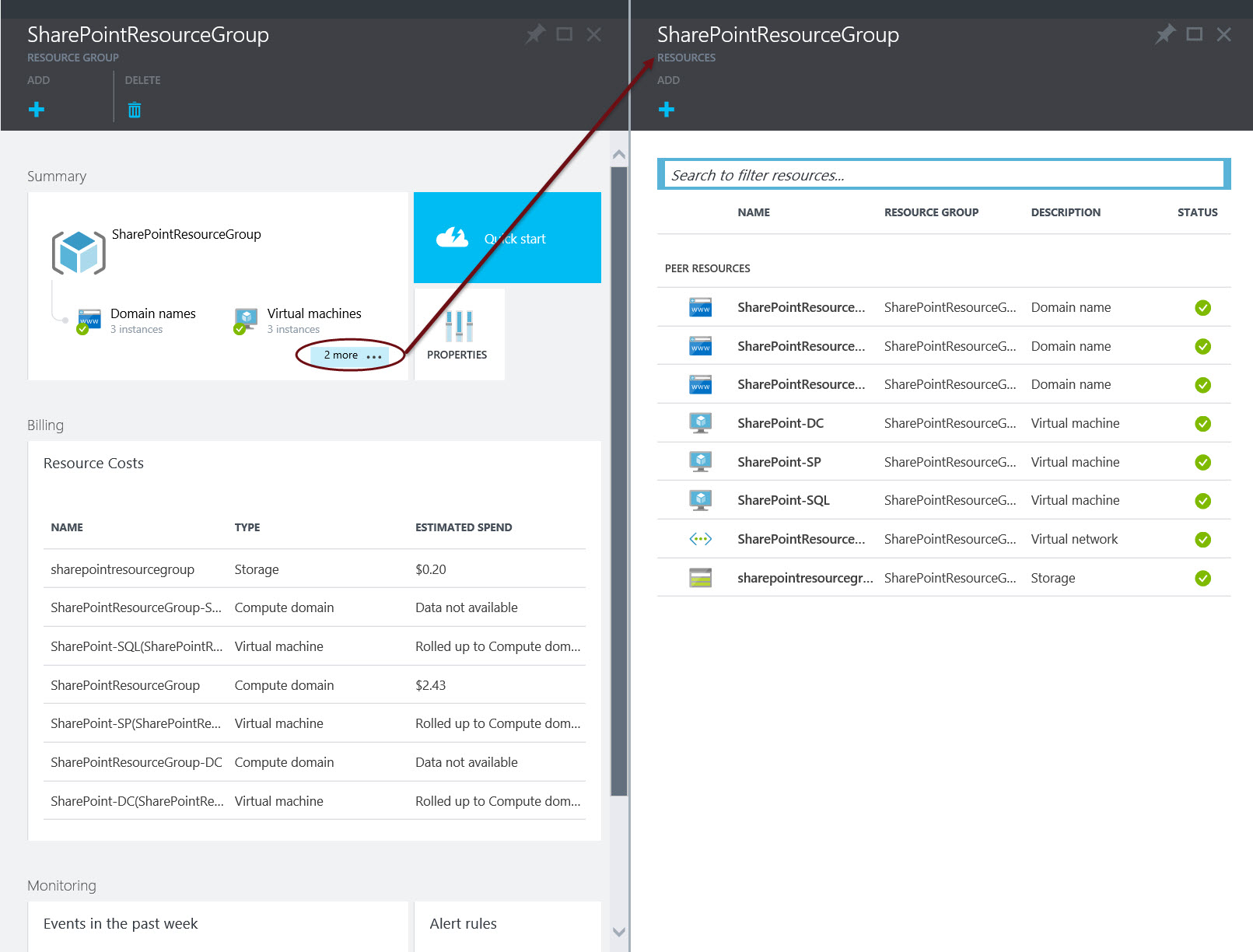This screenshot has width=1253, height=952.
Task: Click the status check for SharePoint-SQL
Action: click(x=1203, y=501)
